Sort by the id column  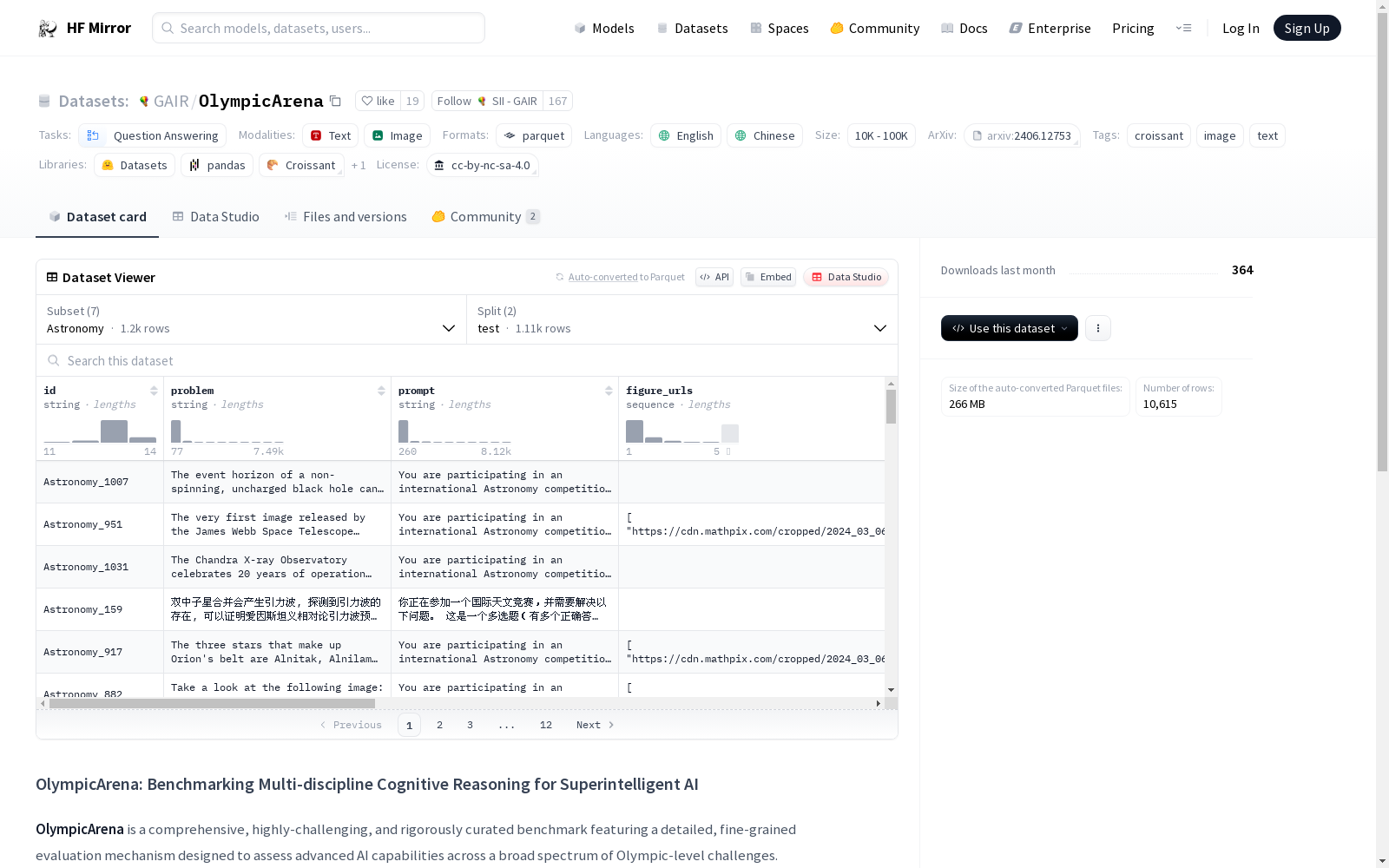[x=154, y=391]
